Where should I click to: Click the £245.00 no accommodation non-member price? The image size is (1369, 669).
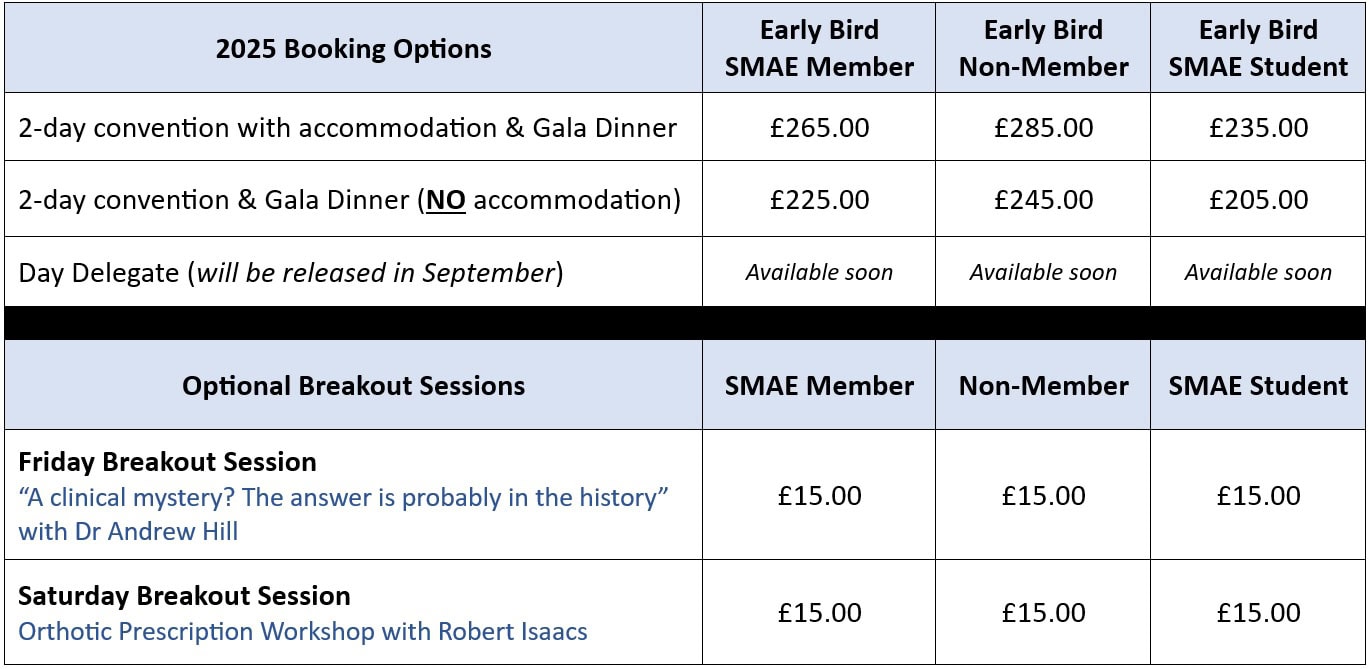click(x=1043, y=200)
